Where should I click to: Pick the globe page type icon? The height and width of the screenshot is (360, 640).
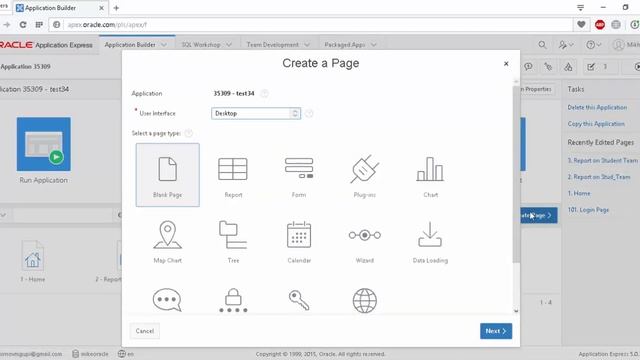point(364,300)
